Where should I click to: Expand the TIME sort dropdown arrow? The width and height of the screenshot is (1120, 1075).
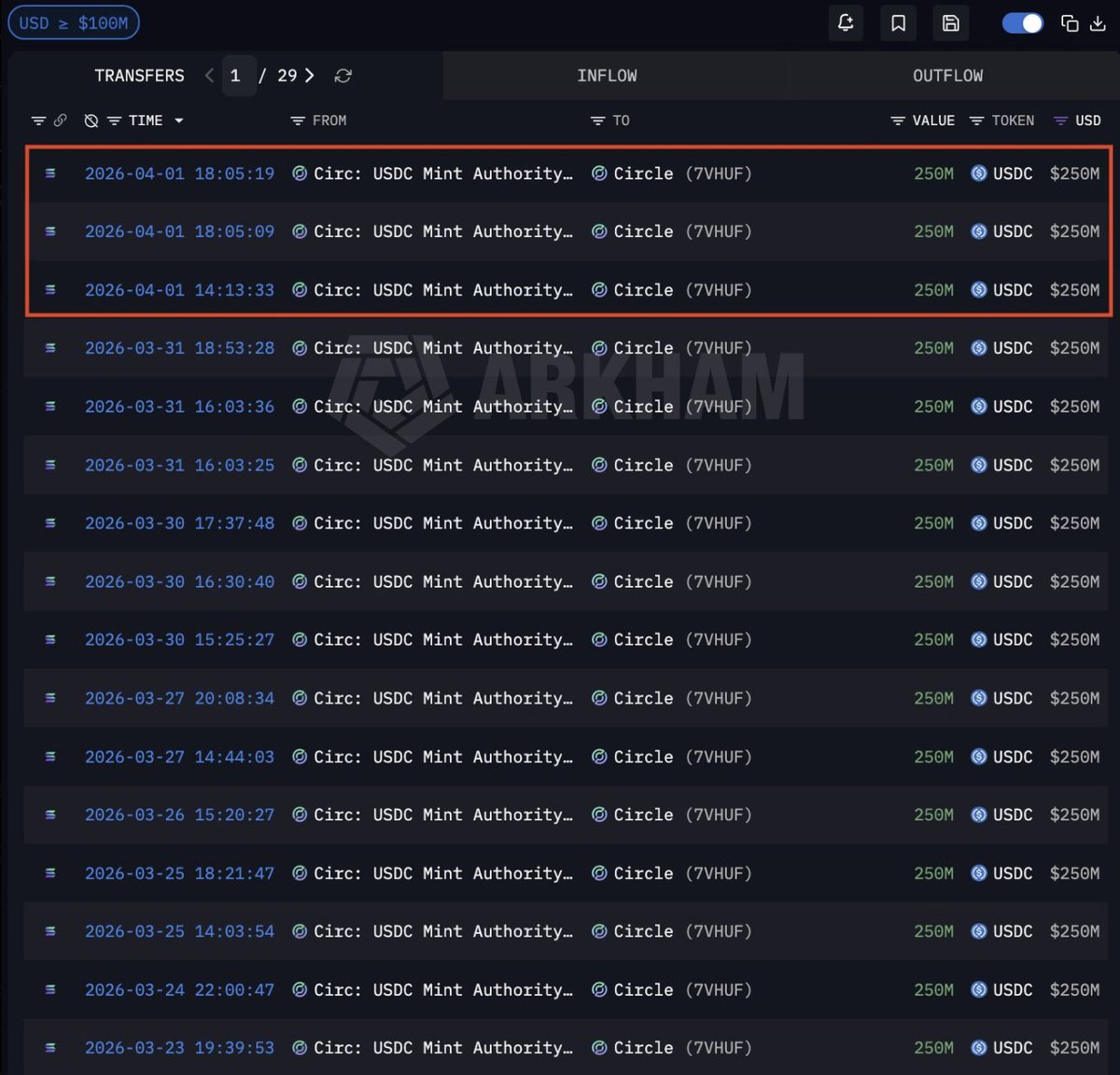tap(179, 120)
